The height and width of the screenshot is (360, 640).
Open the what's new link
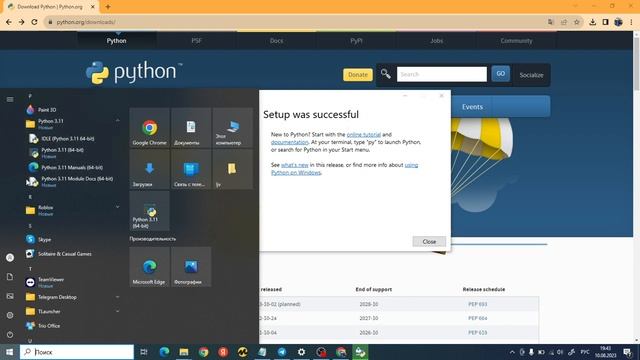294,165
